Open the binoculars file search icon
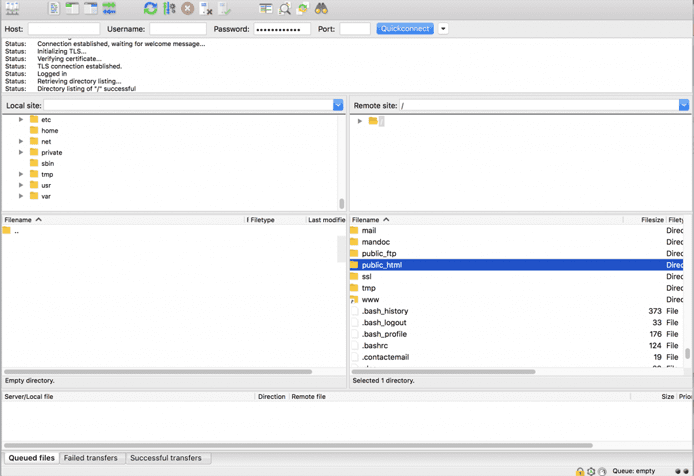The height and width of the screenshot is (476, 694). 321,8
